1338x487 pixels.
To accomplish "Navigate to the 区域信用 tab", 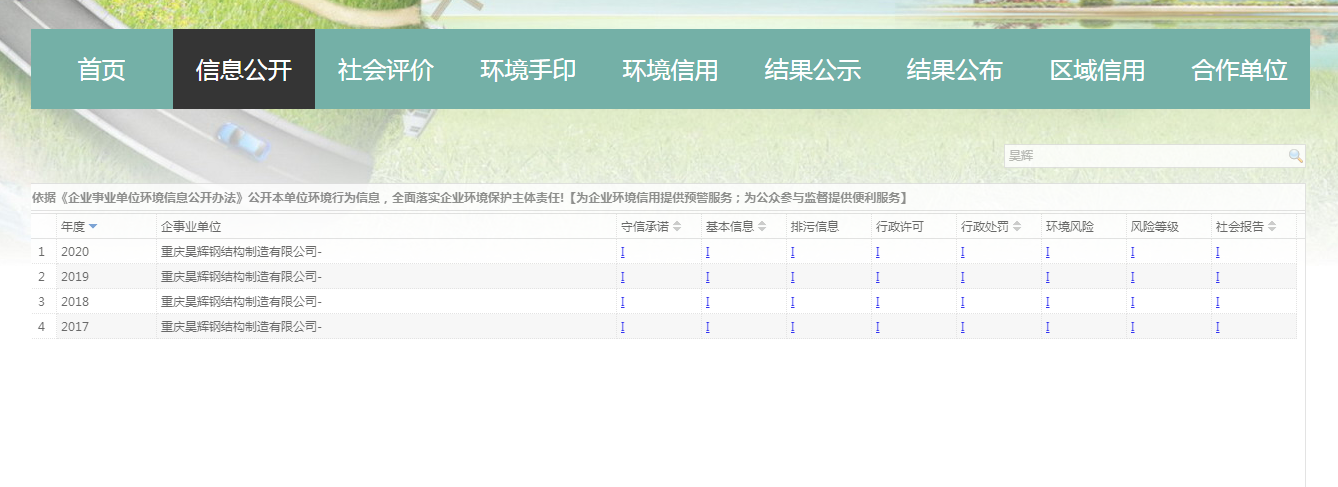I will point(1097,70).
